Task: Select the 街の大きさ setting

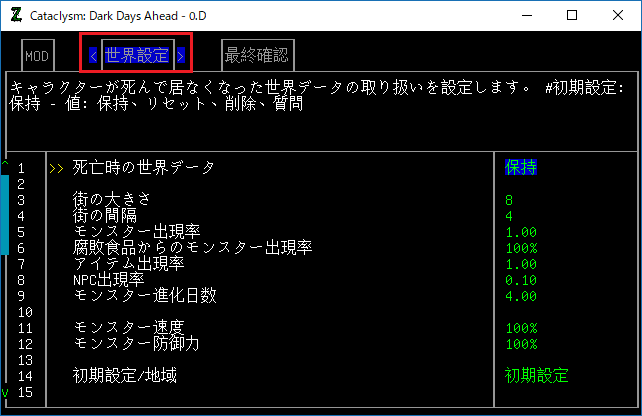Action: coord(111,199)
